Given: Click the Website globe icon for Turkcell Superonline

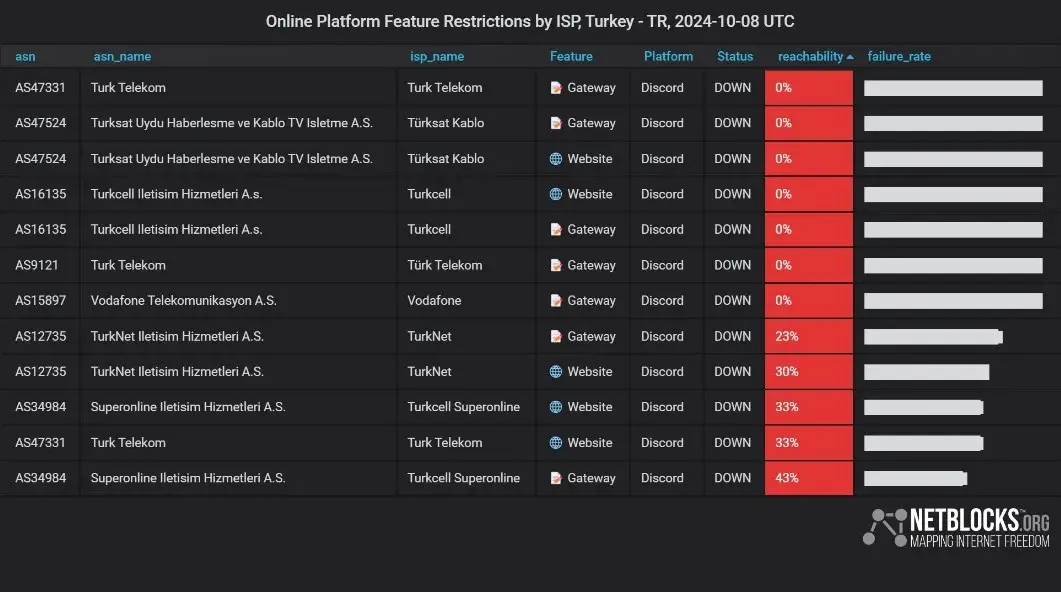Looking at the screenshot, I should [x=556, y=407].
